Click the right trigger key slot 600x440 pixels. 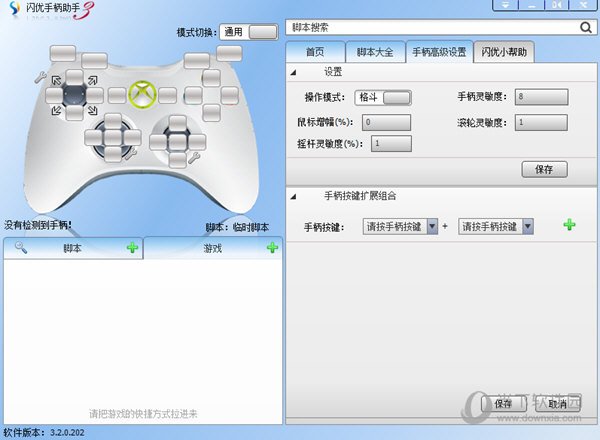[x=229, y=54]
